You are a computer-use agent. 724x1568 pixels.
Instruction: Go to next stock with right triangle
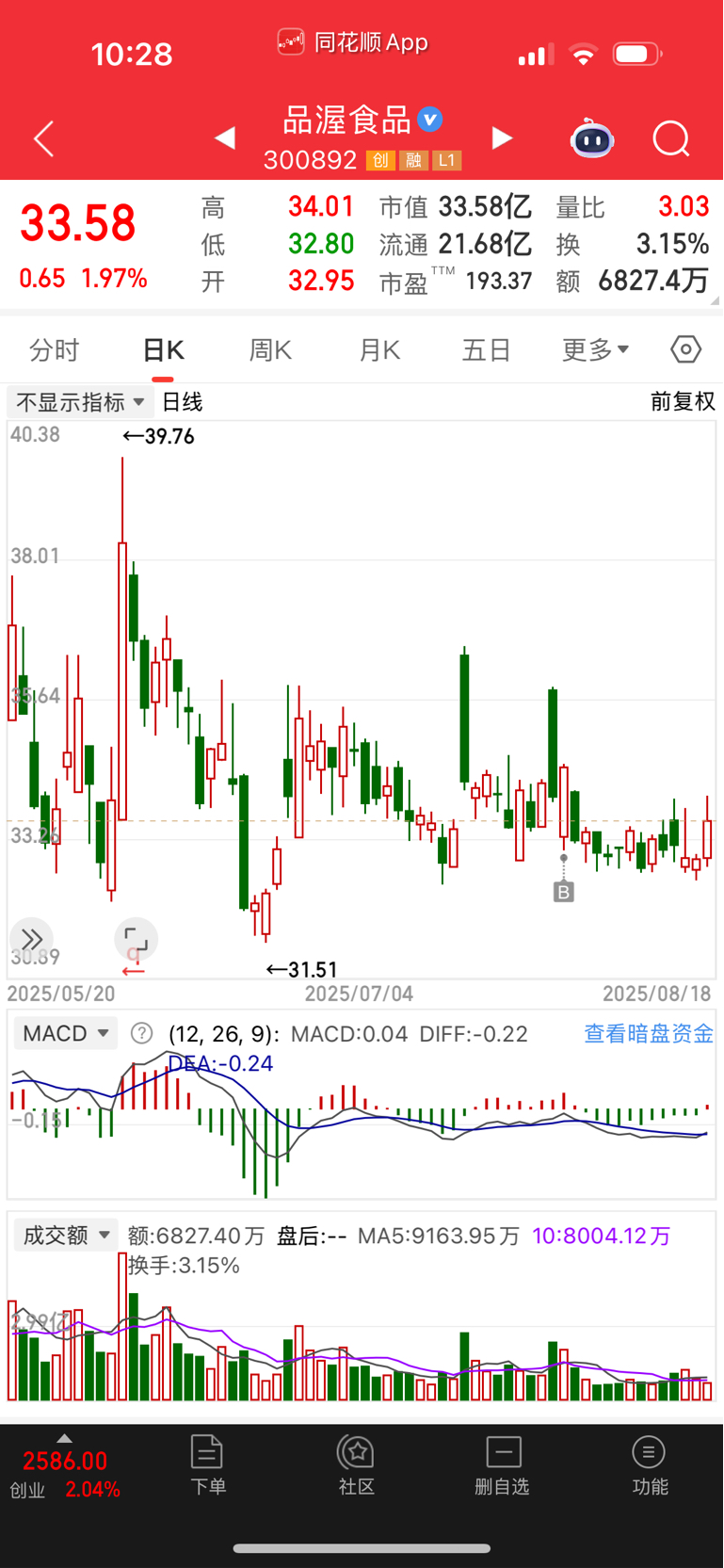pyautogui.click(x=503, y=138)
